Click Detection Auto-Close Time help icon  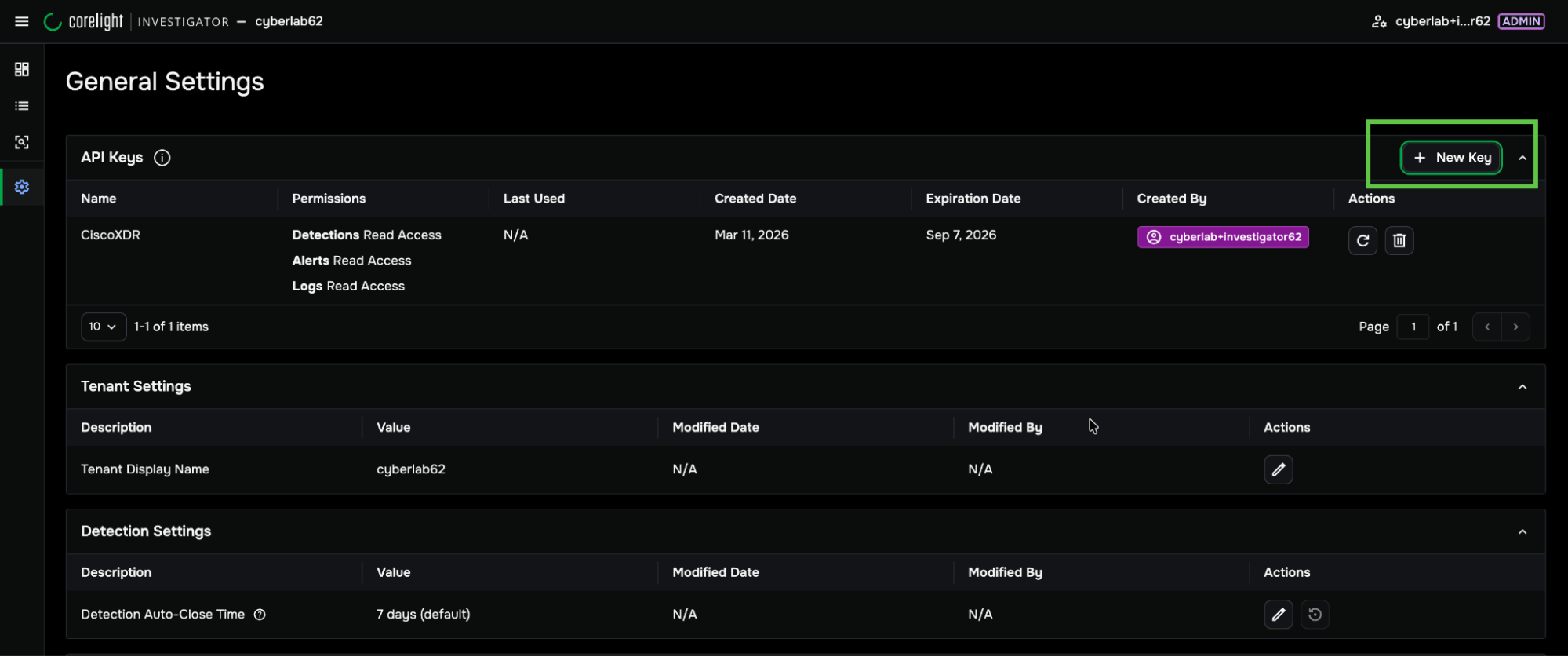tap(260, 615)
